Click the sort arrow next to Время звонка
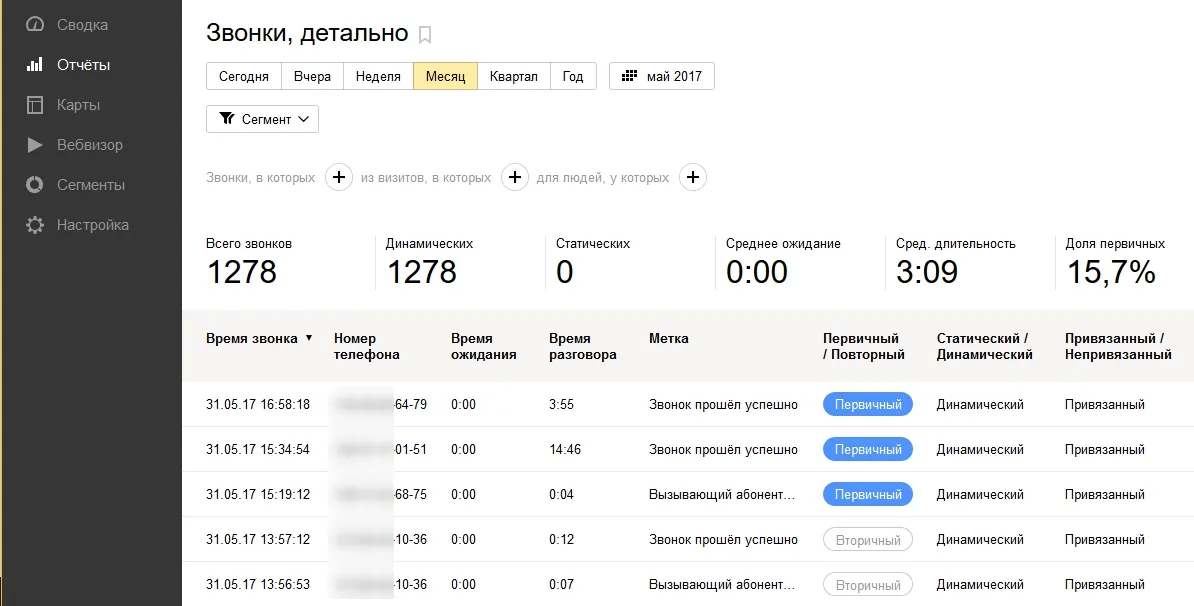This screenshot has width=1194, height=606. pyautogui.click(x=308, y=338)
